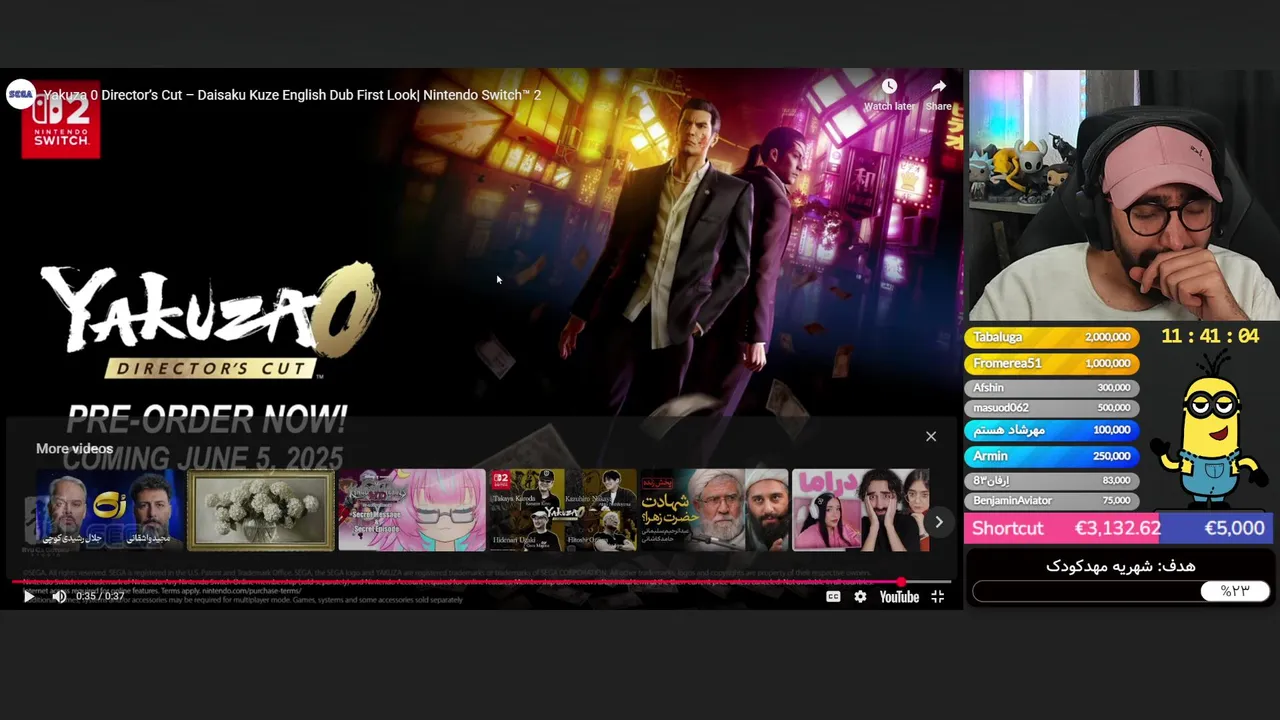1280x720 pixels.
Task: Show next suggested videos arrow
Action: 938,522
